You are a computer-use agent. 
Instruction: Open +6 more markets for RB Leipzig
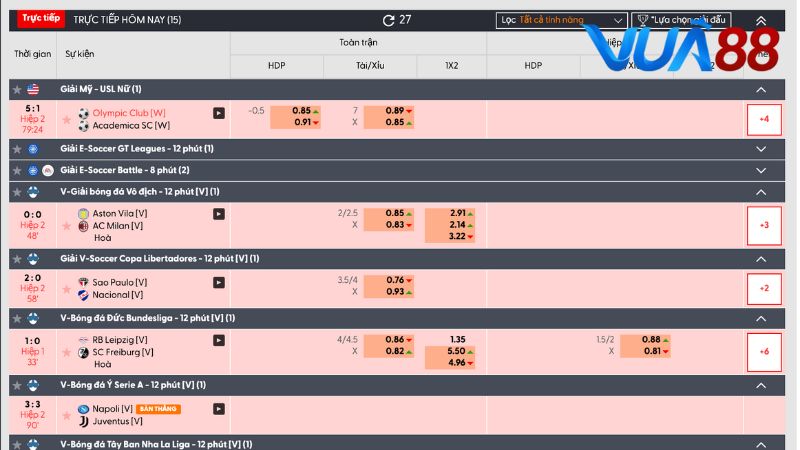tap(764, 351)
